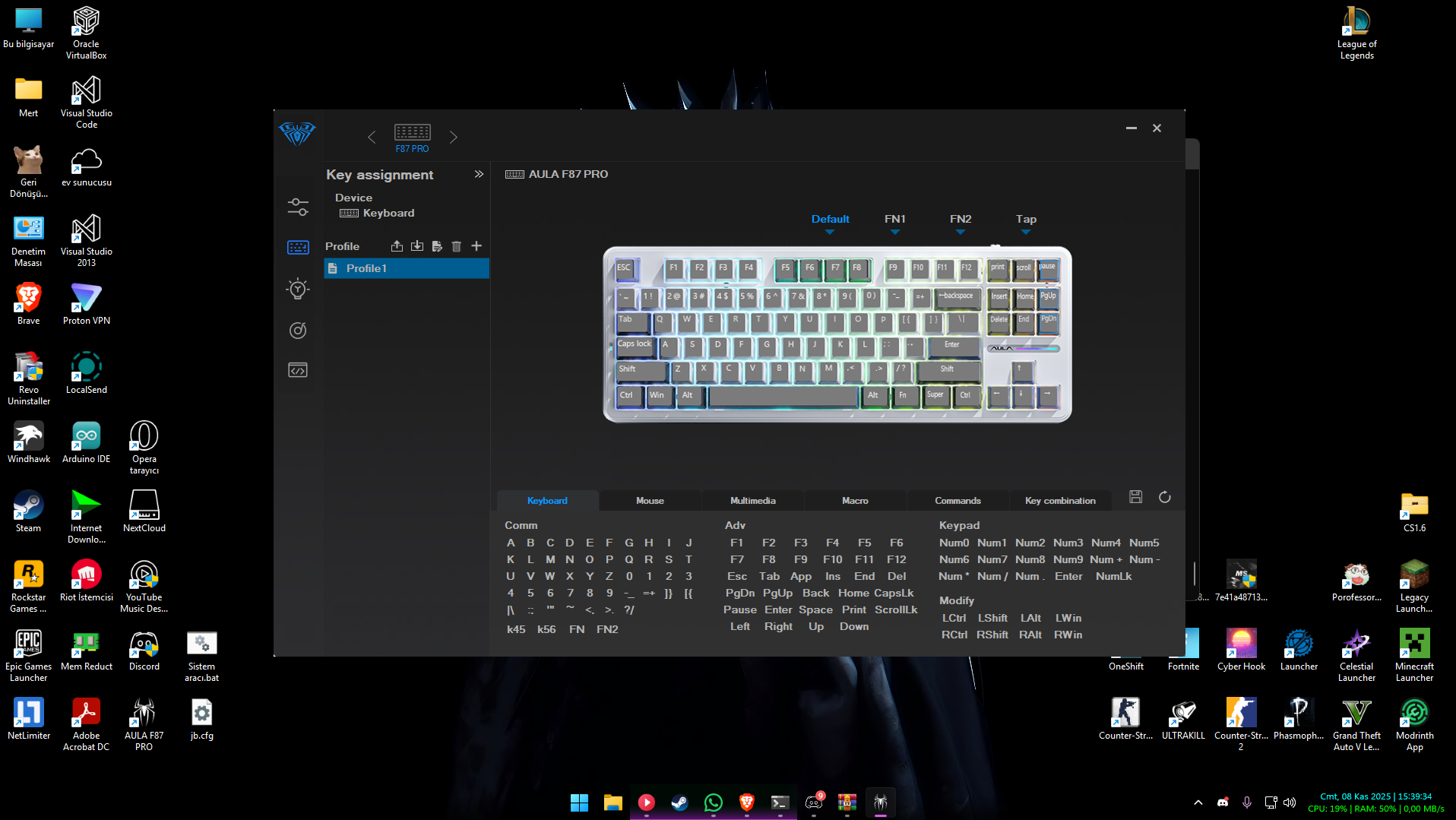
Task: Open the lighting bulb sidebar section
Action: click(x=298, y=288)
